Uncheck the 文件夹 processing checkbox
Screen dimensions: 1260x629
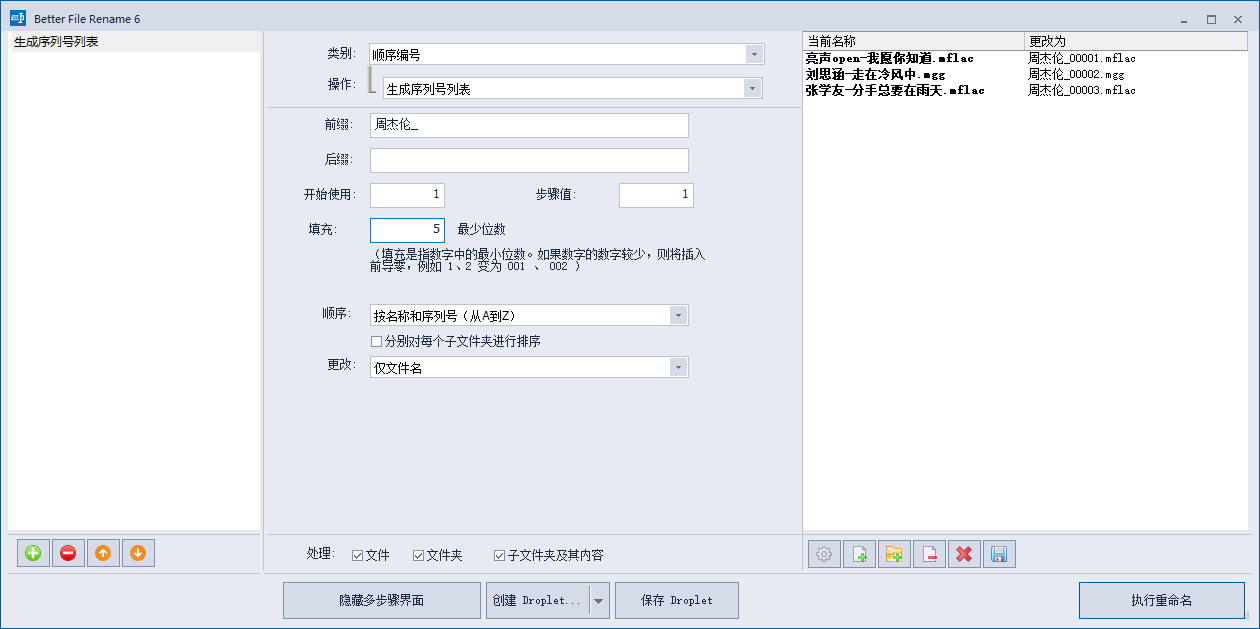point(419,555)
